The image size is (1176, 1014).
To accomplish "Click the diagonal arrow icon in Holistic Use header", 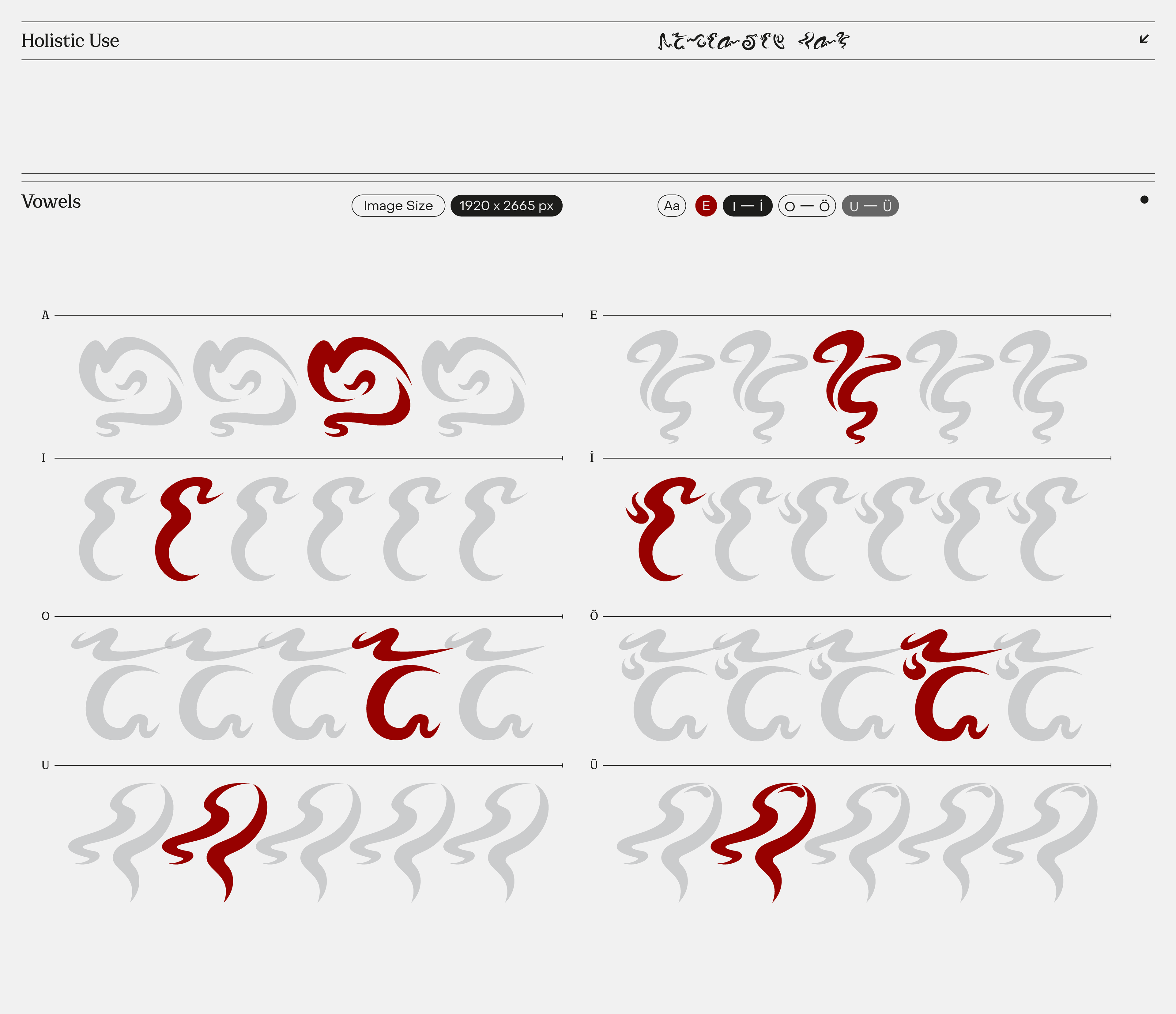I will click(x=1144, y=39).
